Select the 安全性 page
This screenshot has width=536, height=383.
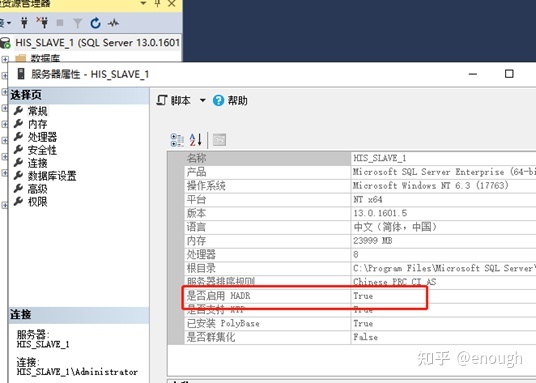pyautogui.click(x=42, y=150)
